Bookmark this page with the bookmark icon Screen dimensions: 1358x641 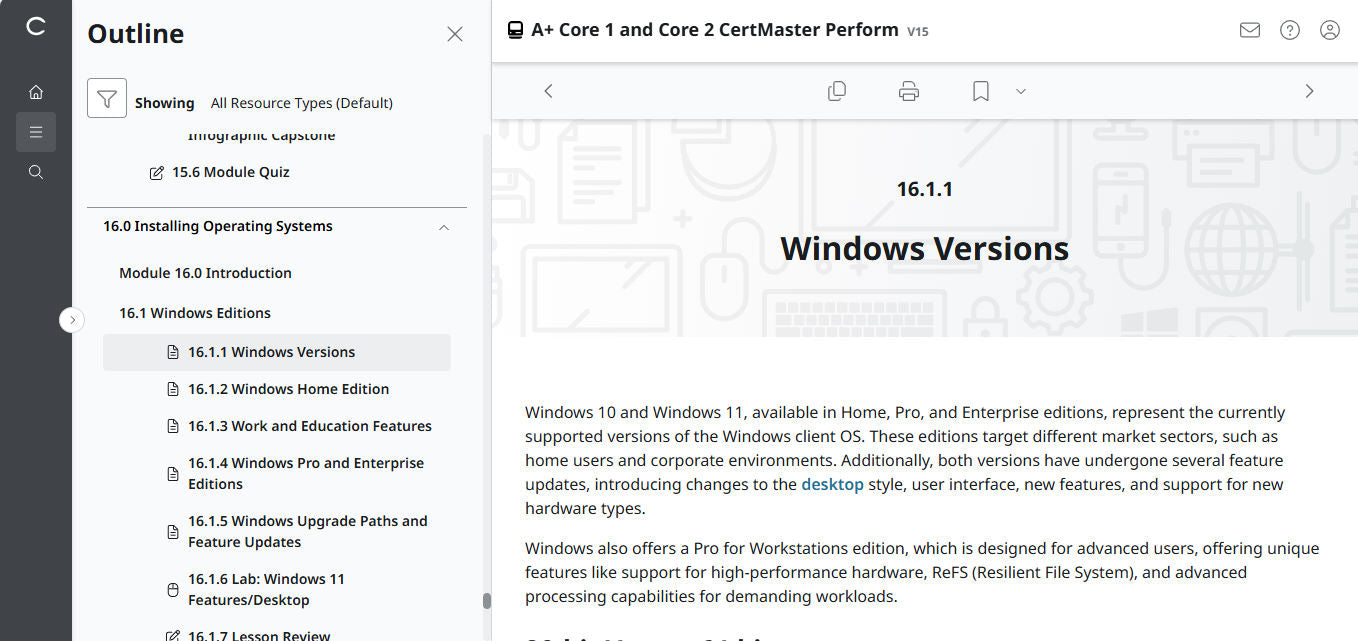tap(981, 91)
